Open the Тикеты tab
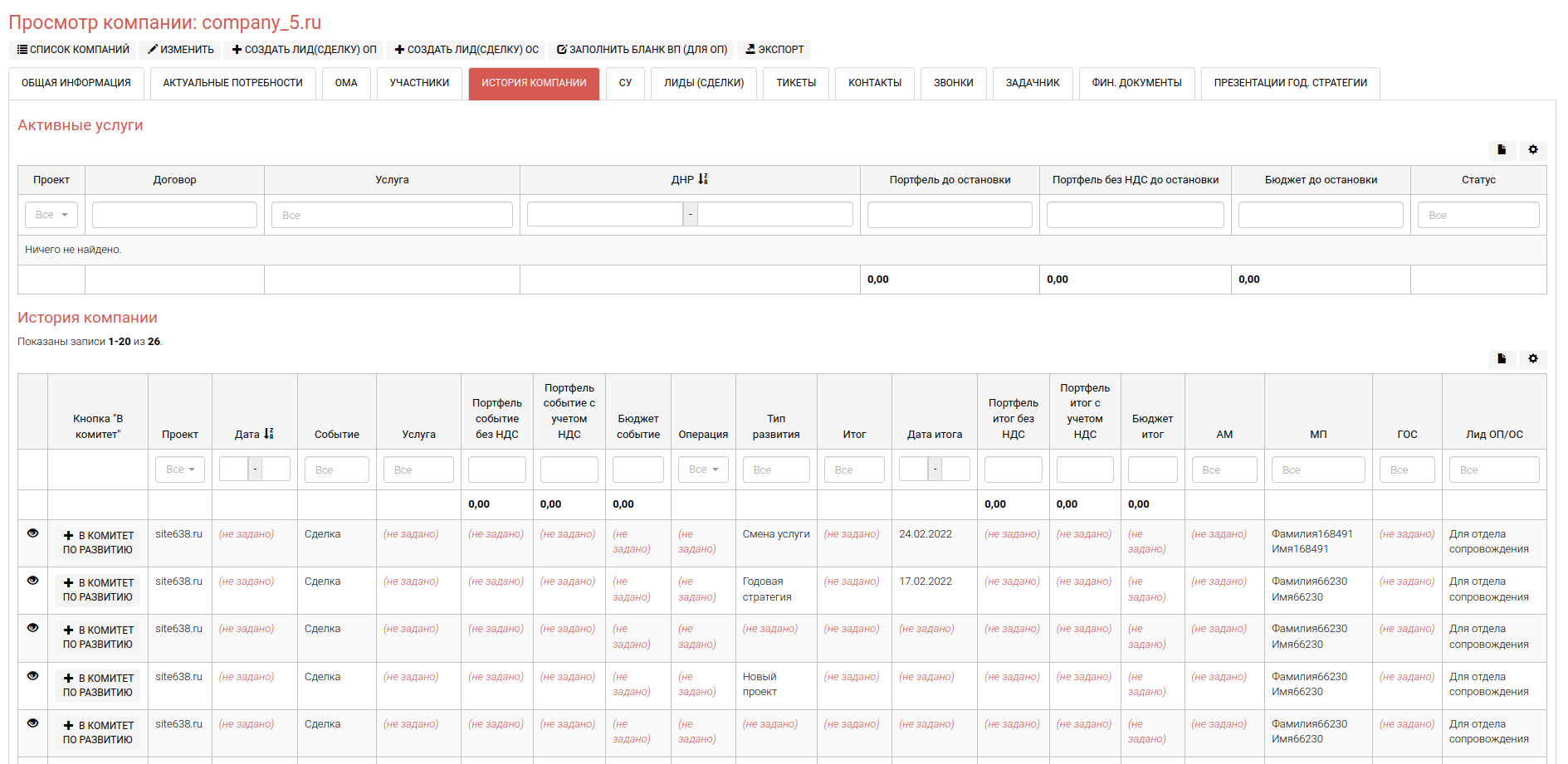This screenshot has width=1568, height=764. [x=795, y=83]
